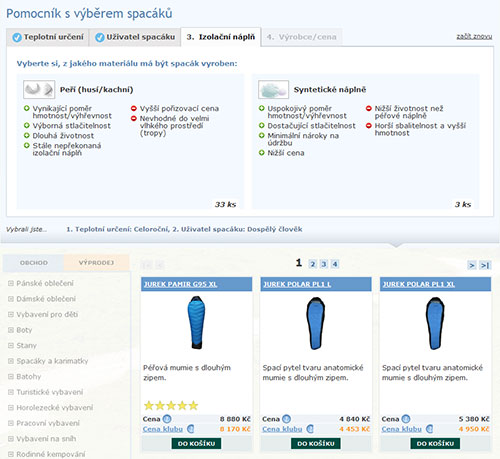Click Cena klubu link for Pamir G95 XL
Viewport: 500px width, 459px height.
pyautogui.click(x=163, y=429)
